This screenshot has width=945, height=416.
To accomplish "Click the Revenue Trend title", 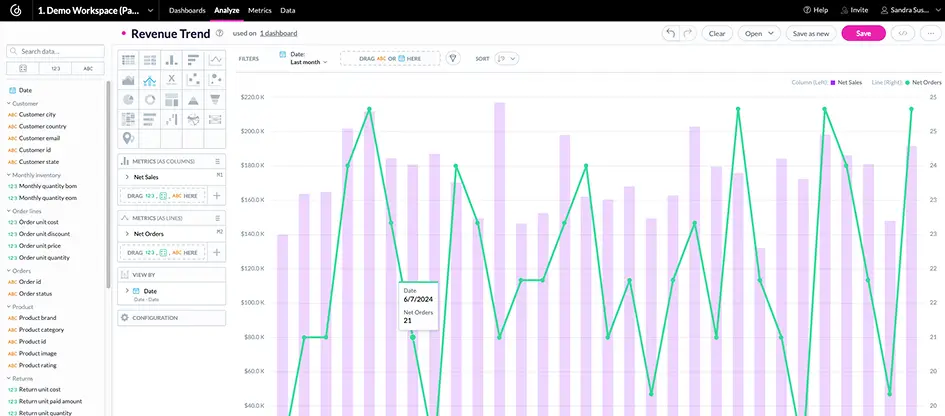I will click(x=170, y=34).
